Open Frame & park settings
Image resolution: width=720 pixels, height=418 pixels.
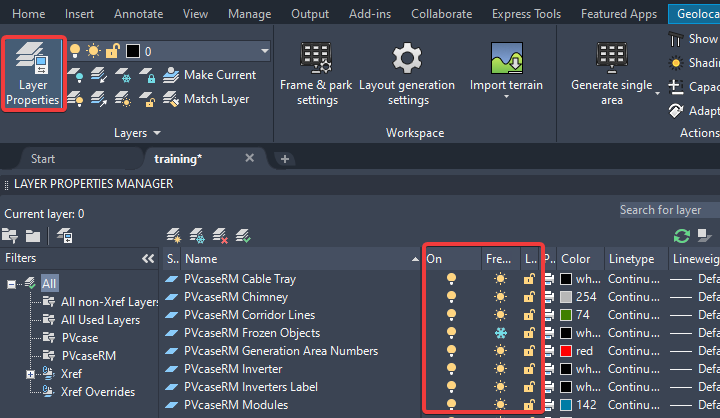316,73
